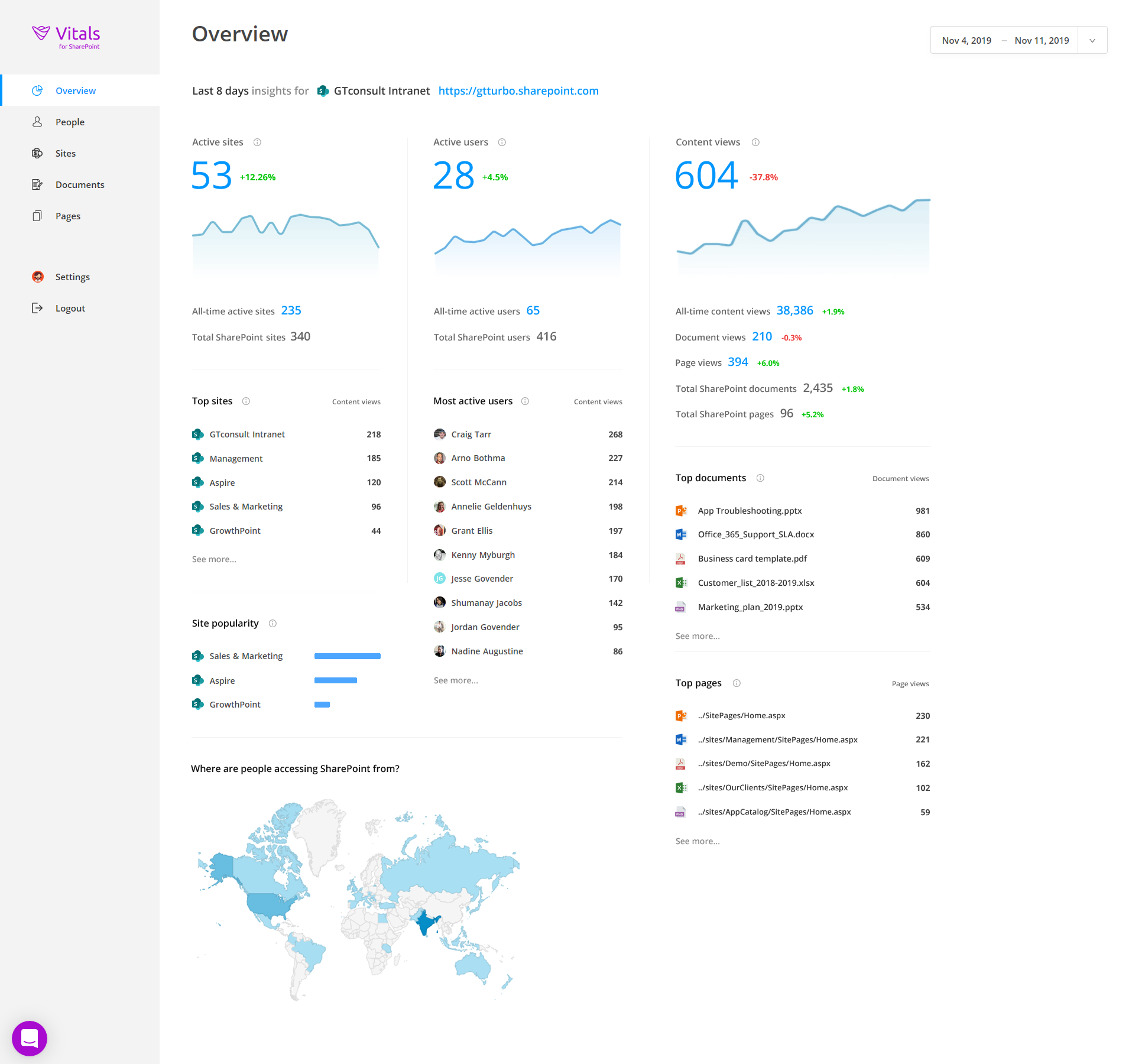Open the purple chat widget button

coord(30,1038)
